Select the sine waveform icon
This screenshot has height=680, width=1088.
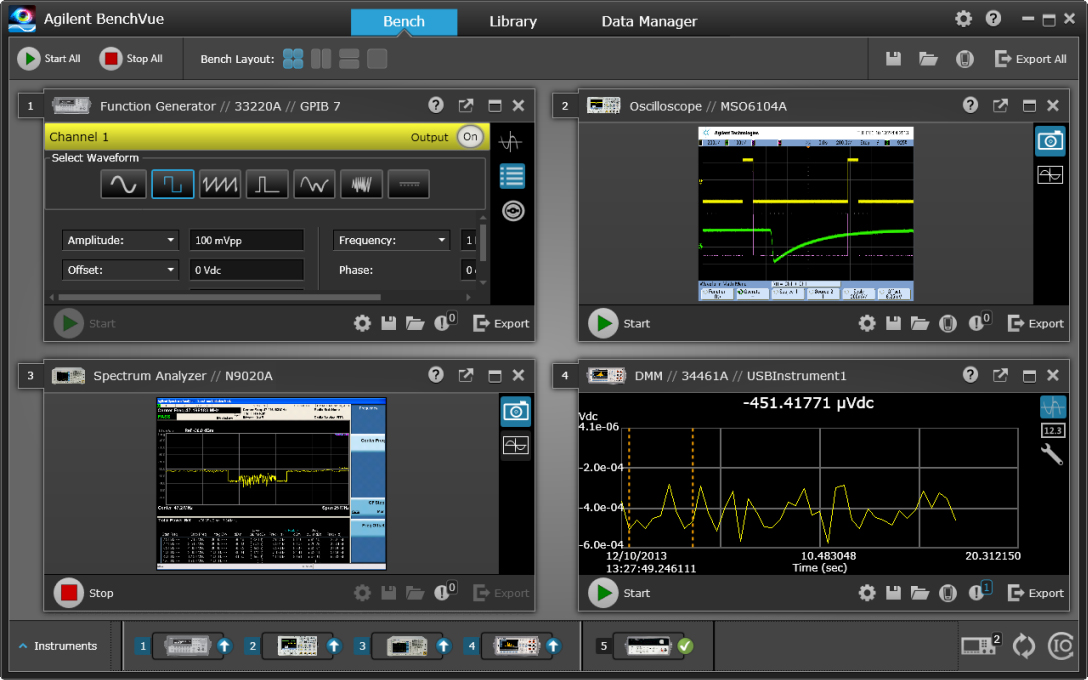(x=124, y=185)
